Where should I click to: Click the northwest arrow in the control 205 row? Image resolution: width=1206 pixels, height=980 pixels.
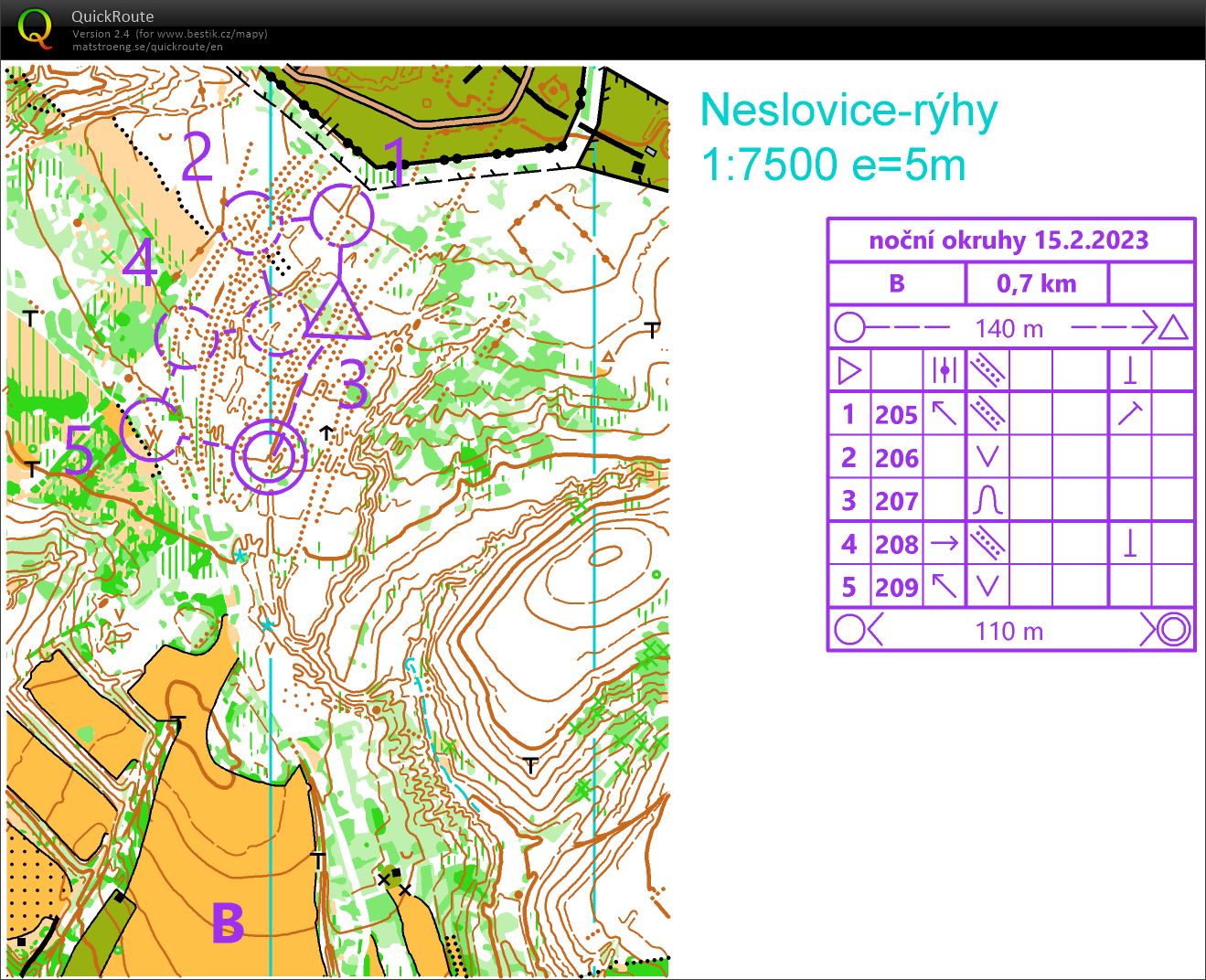944,414
